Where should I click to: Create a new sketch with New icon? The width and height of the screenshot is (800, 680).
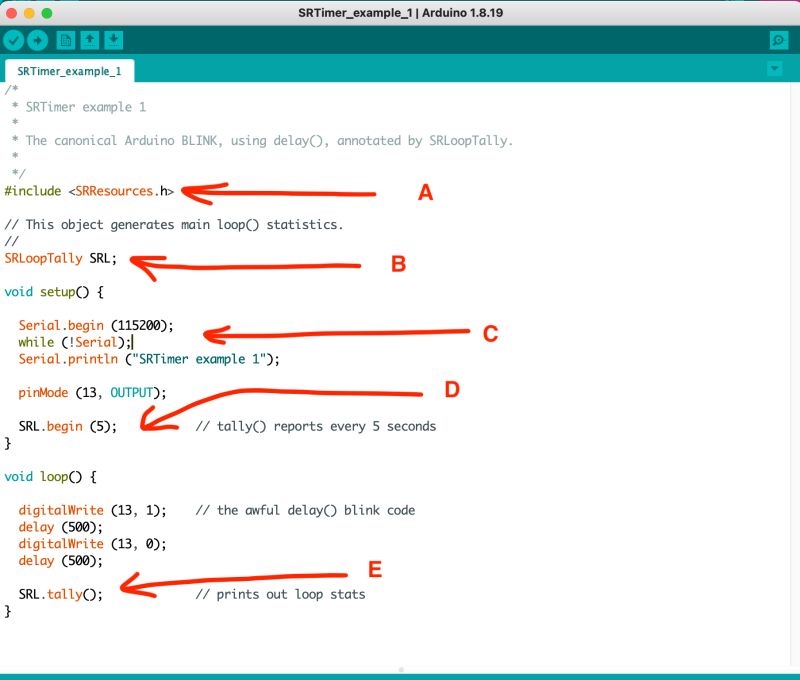pyautogui.click(x=66, y=40)
